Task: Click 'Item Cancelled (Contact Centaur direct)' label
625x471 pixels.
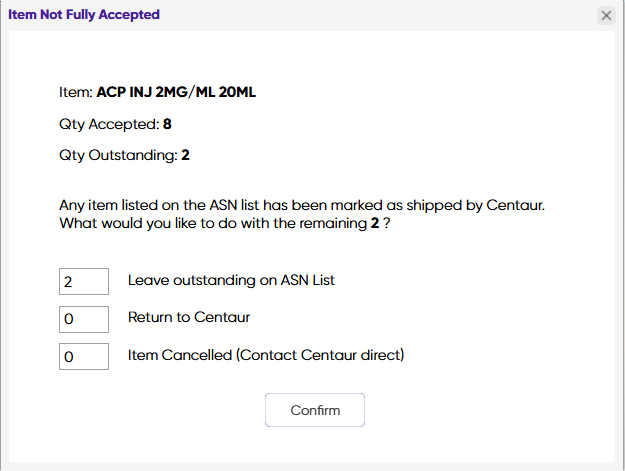Action: (x=265, y=354)
